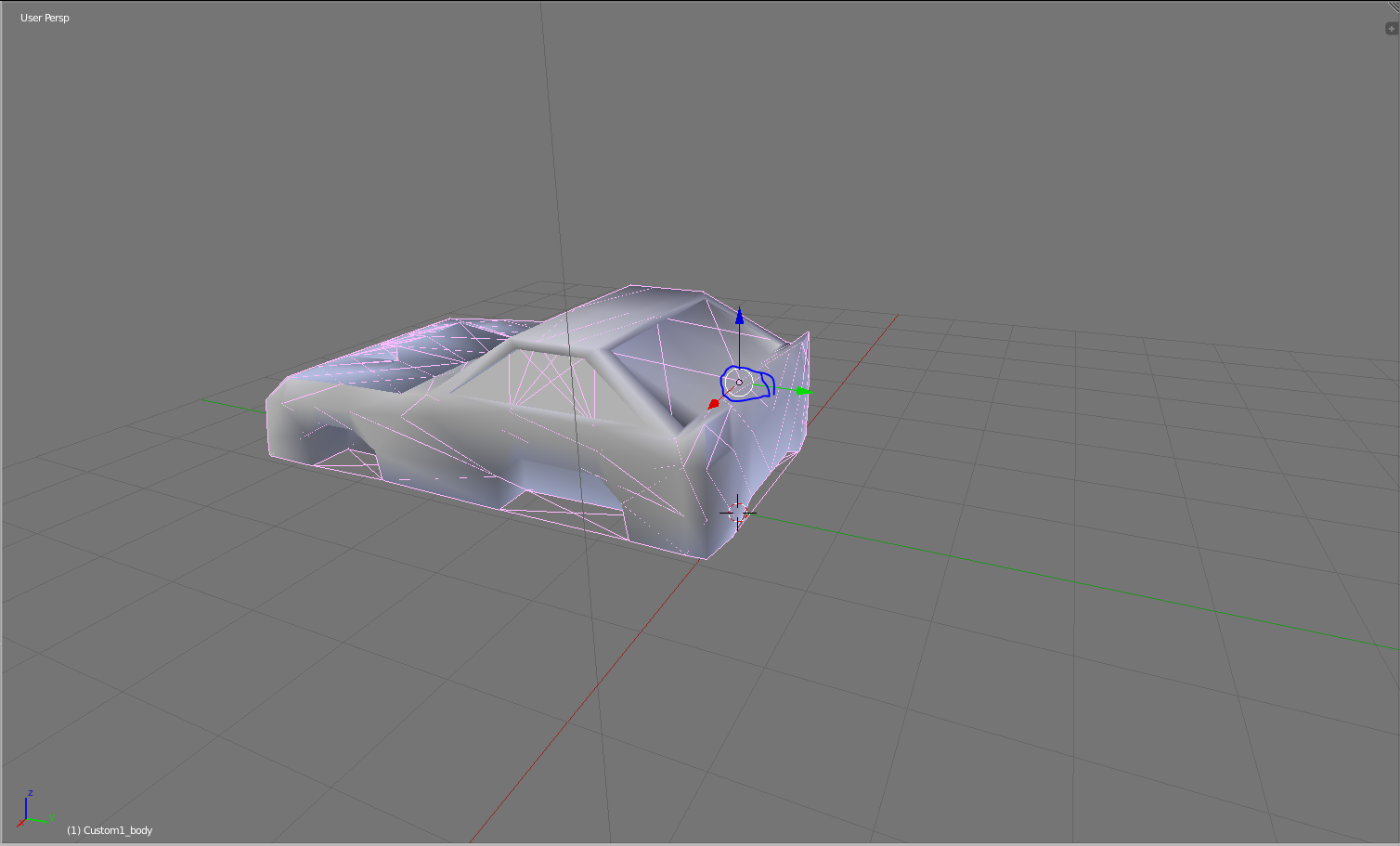The height and width of the screenshot is (846, 1400).
Task: Click the '(1) Custom1_body' object label
Action: point(110,830)
